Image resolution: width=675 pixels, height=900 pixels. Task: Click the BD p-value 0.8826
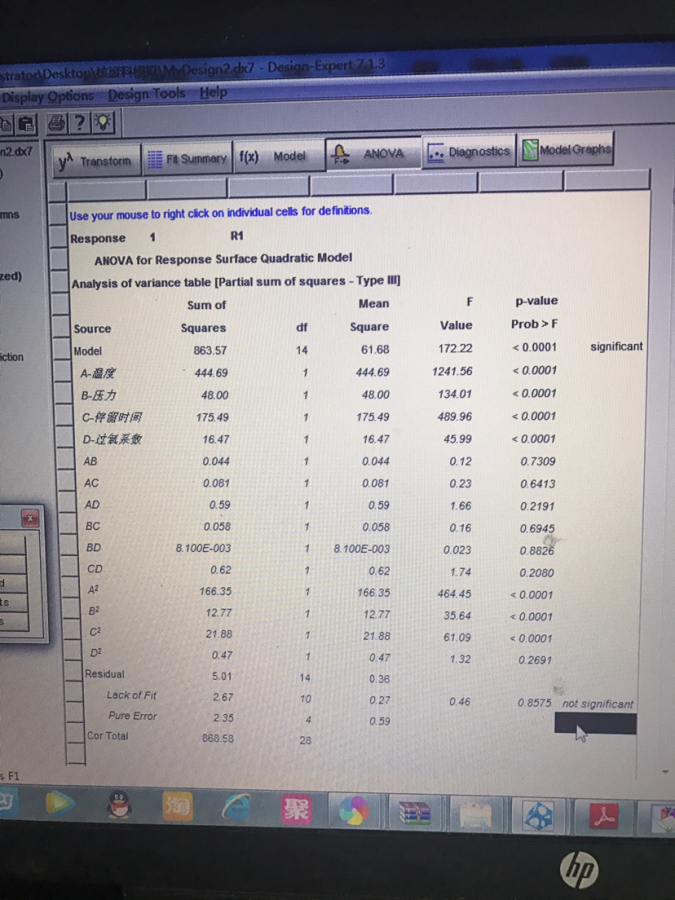pyautogui.click(x=537, y=551)
